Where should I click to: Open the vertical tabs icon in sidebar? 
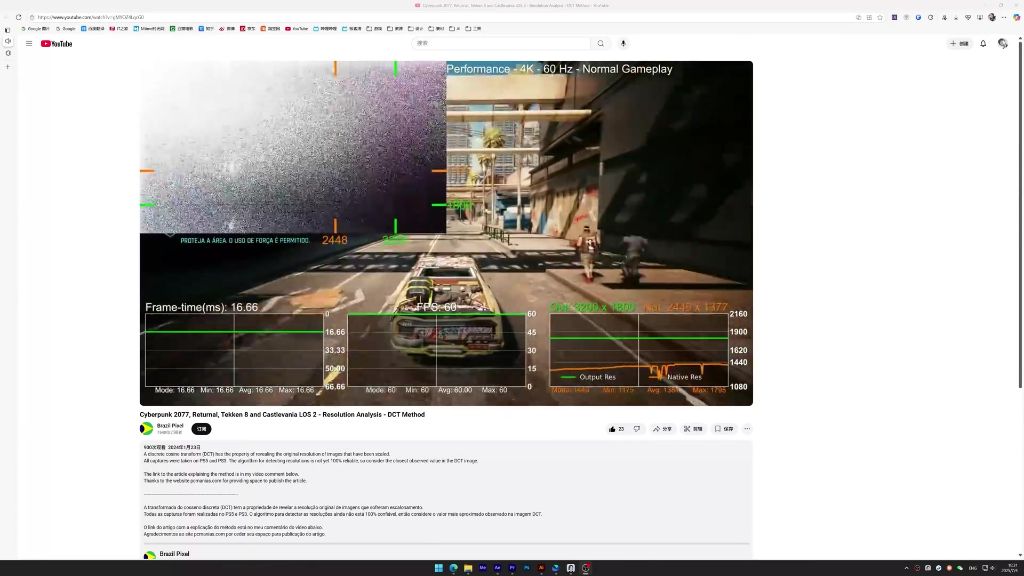pyautogui.click(x=8, y=30)
